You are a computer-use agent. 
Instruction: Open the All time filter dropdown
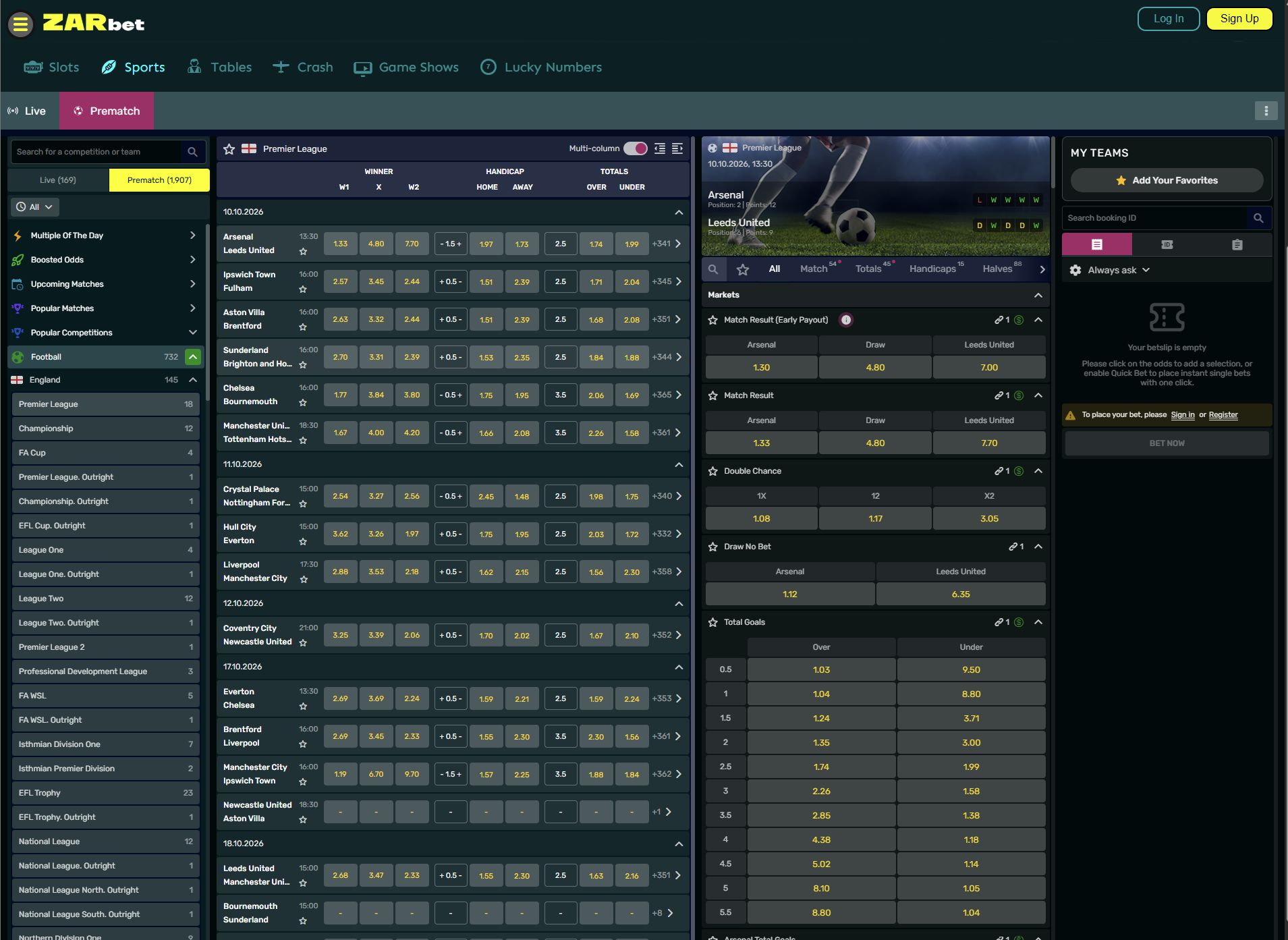tap(34, 207)
